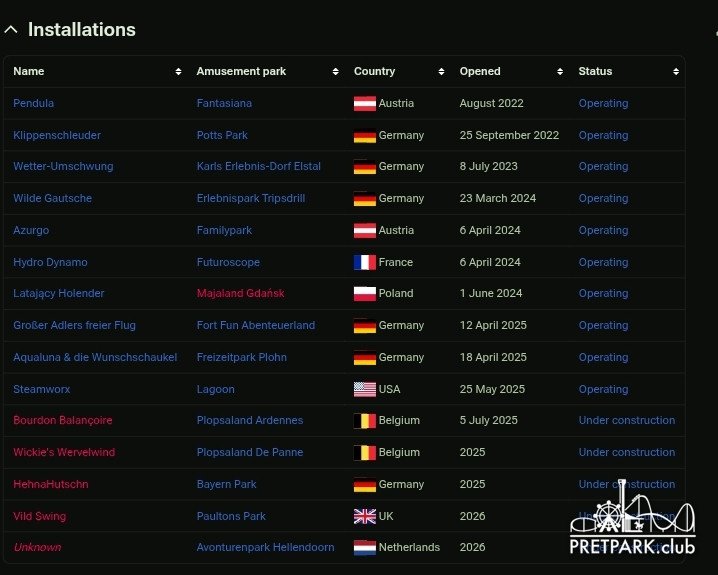The image size is (718, 575).
Task: Click the USA flag icon
Action: [365, 390]
